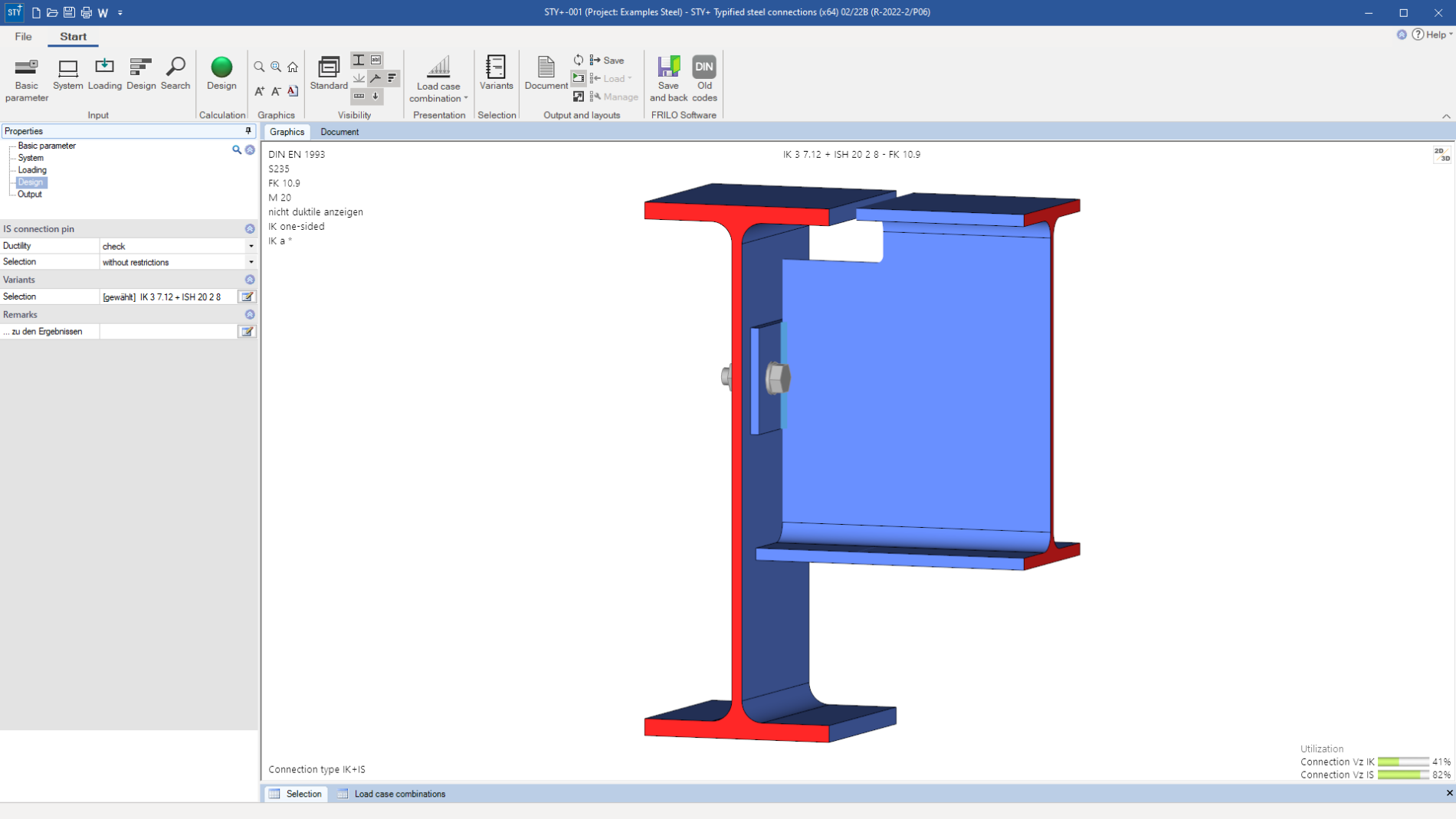Open the Selection dropdown showing without restrictions
The height and width of the screenshot is (819, 1456).
tap(251, 262)
